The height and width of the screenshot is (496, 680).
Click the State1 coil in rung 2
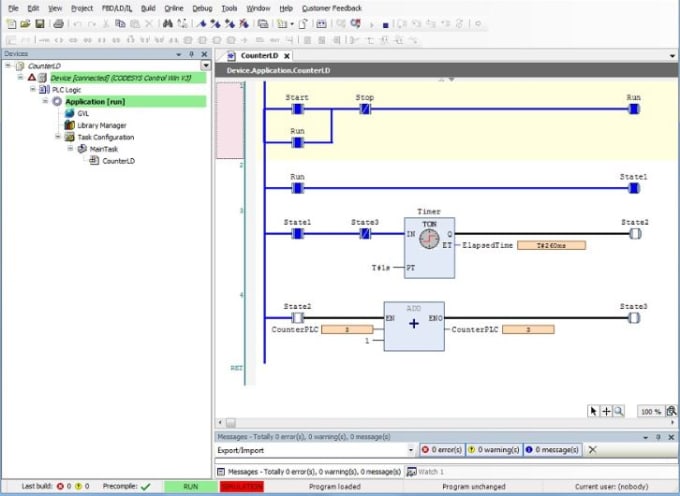point(634,188)
